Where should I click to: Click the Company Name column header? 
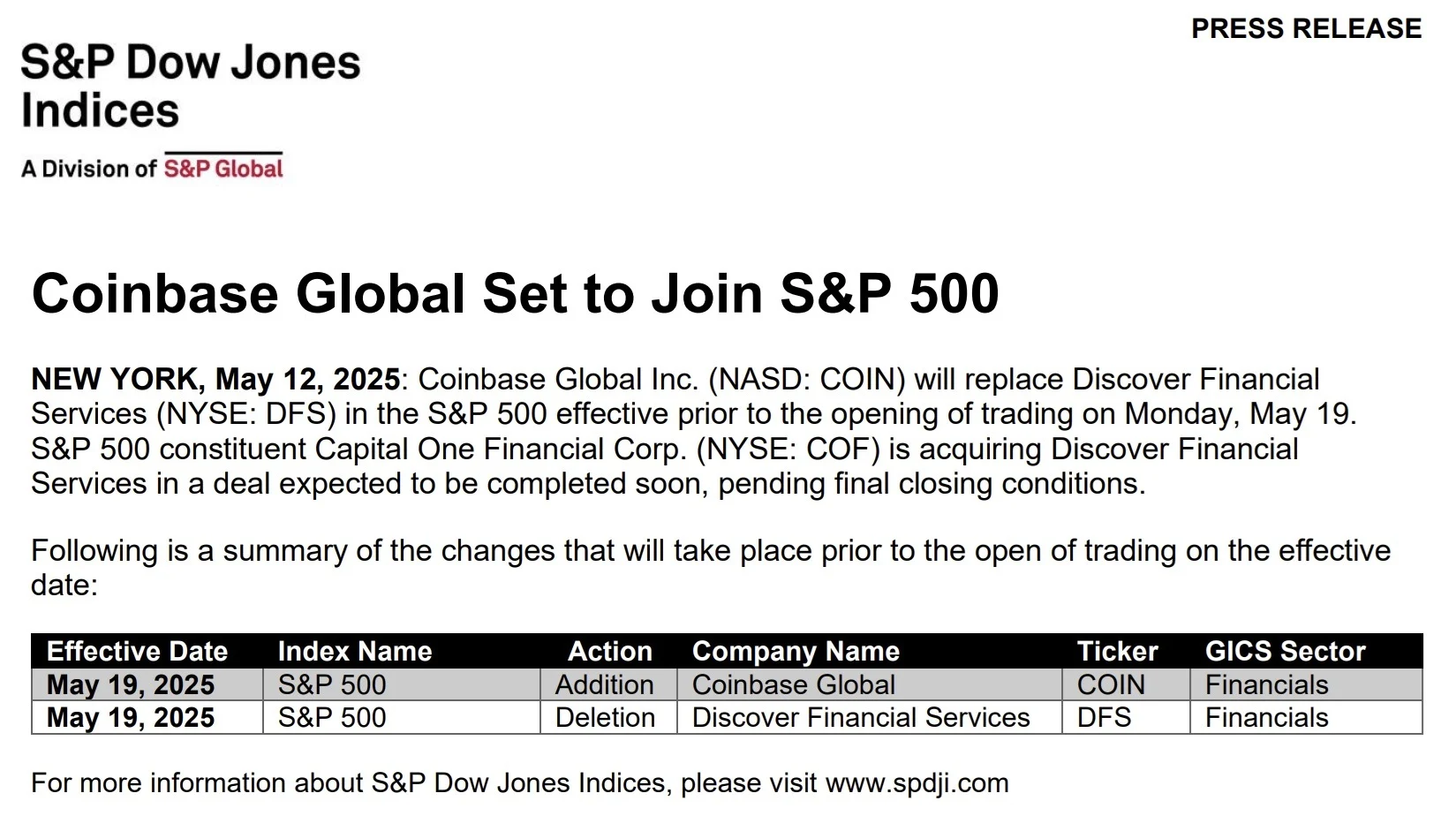796,652
